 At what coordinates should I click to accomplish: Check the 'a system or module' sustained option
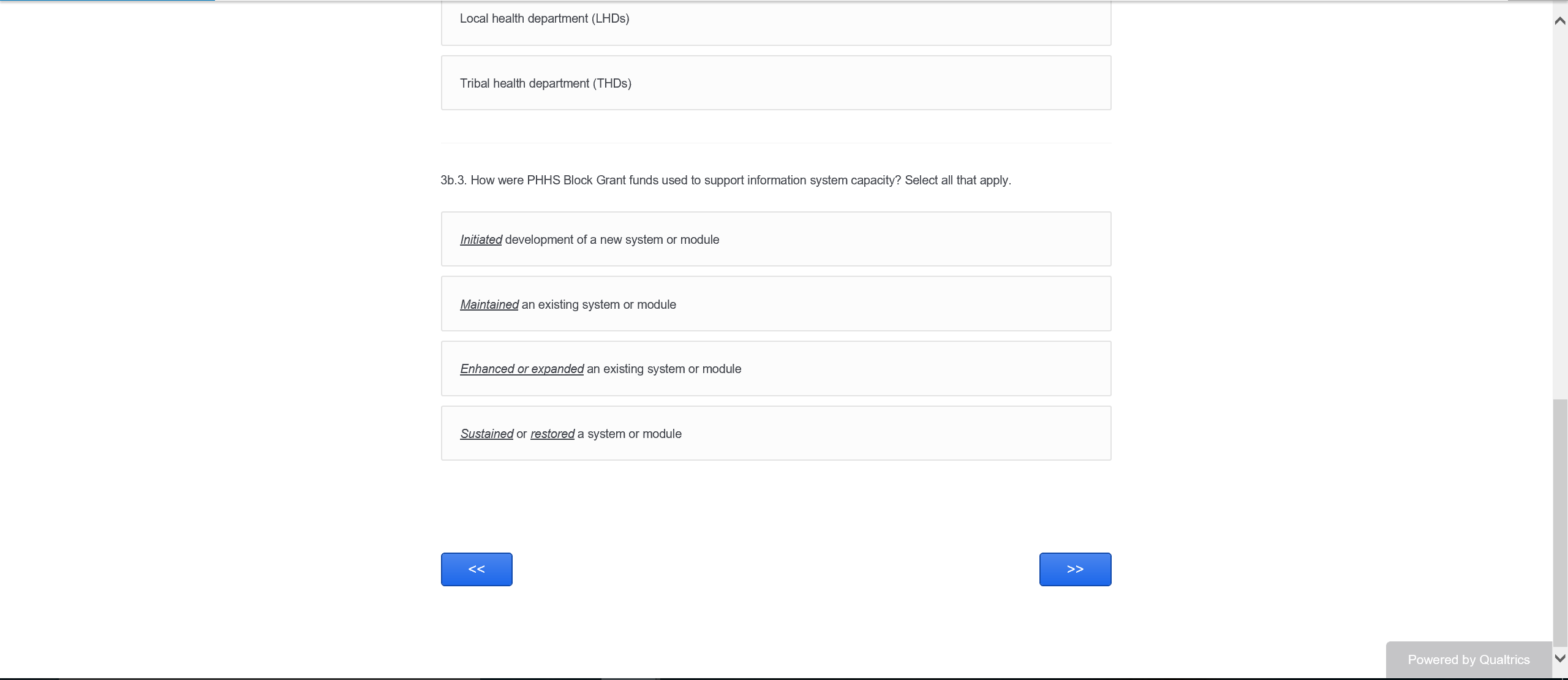[x=775, y=434]
